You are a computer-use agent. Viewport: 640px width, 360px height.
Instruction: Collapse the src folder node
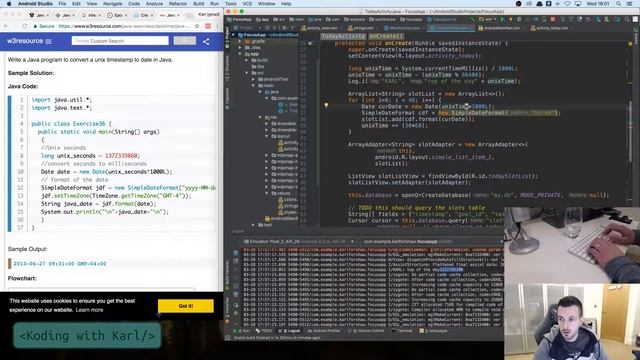point(247,73)
